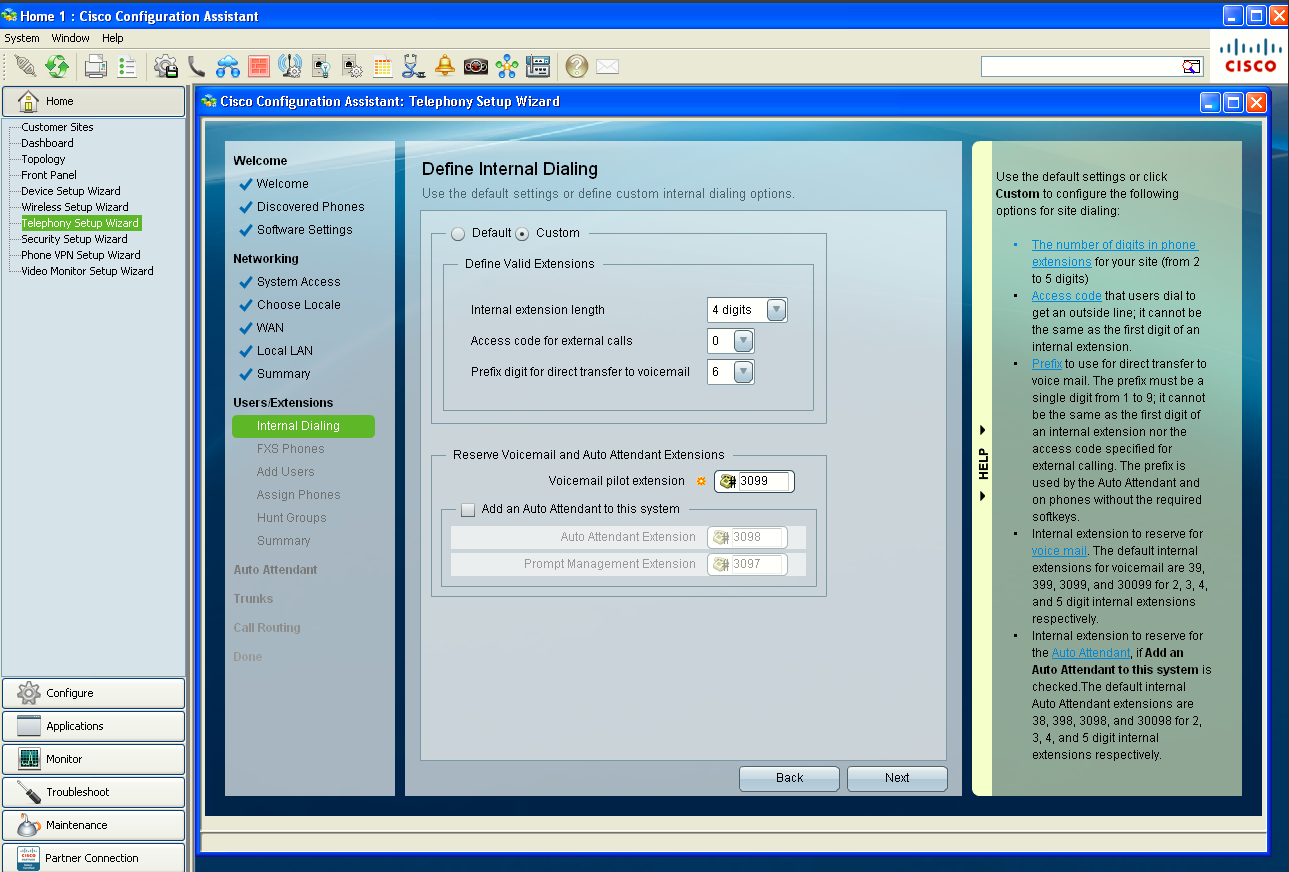Open Video Monitor Setup Wizard tree item

pyautogui.click(x=87, y=271)
